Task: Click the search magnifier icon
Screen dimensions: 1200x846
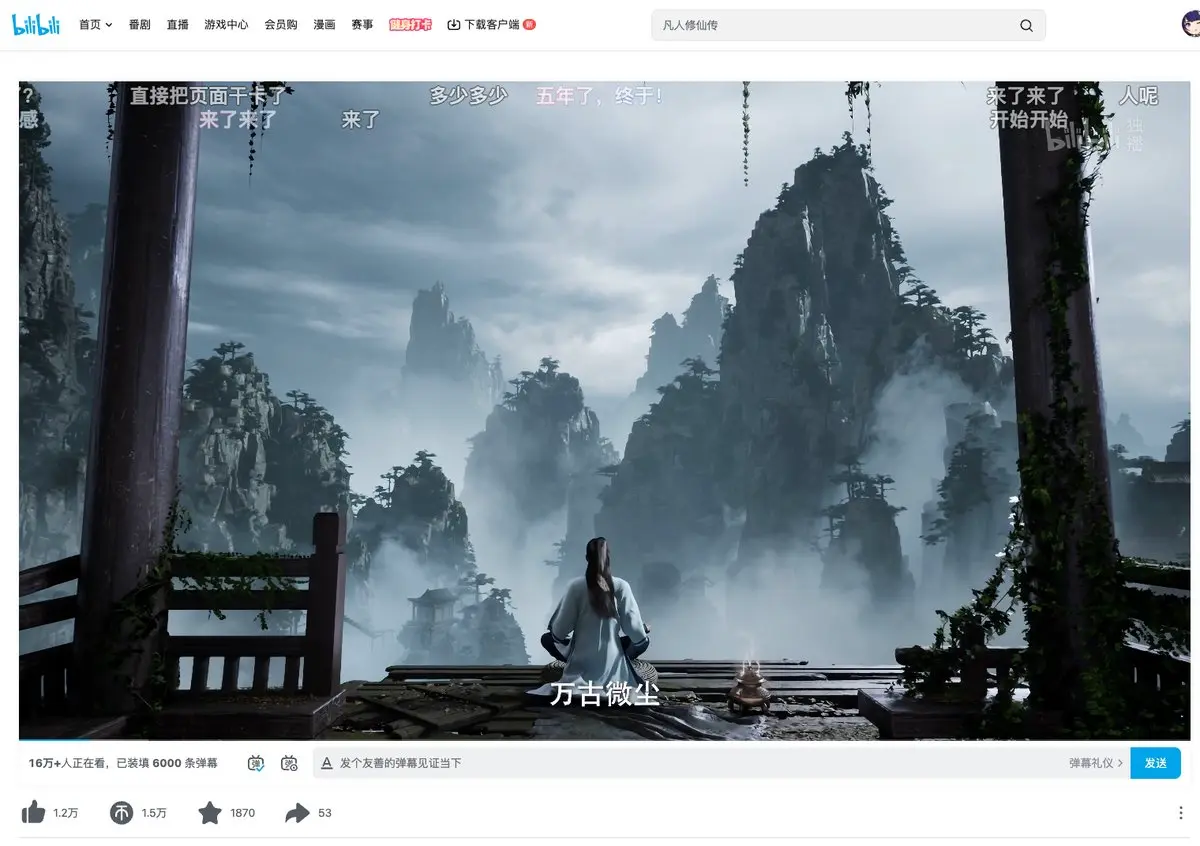Action: 1026,26
